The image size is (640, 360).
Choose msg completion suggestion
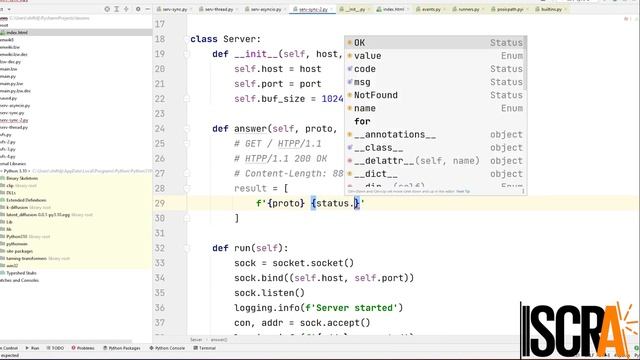pyautogui.click(x=435, y=82)
